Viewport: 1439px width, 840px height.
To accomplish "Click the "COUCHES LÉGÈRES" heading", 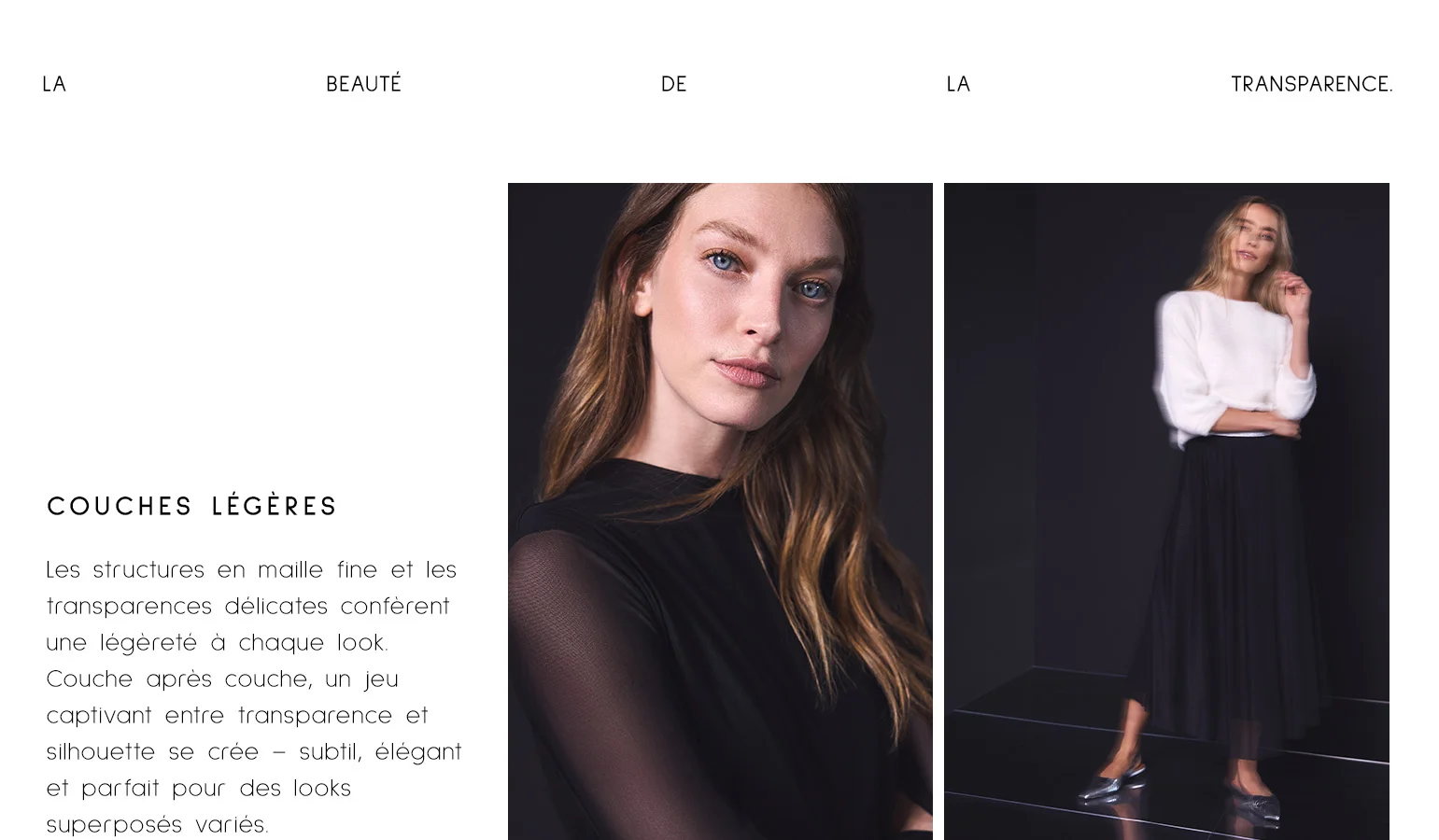I will [191, 506].
